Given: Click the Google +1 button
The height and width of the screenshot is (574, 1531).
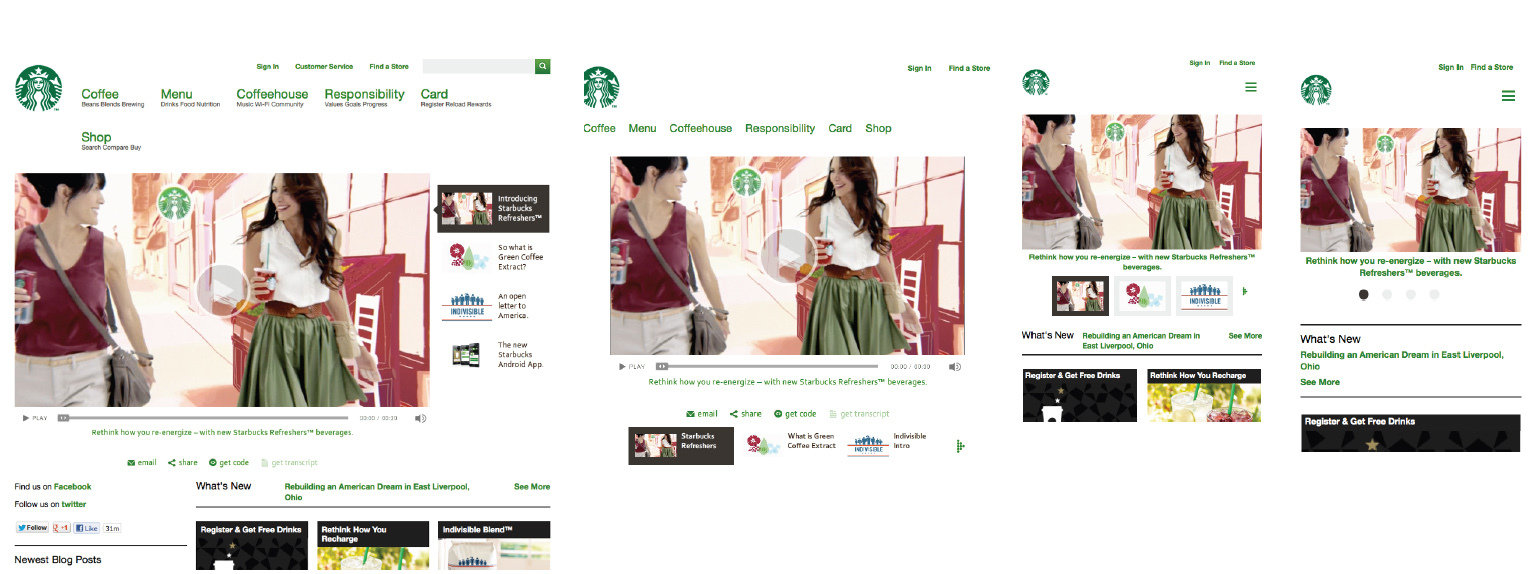Looking at the screenshot, I should [62, 527].
